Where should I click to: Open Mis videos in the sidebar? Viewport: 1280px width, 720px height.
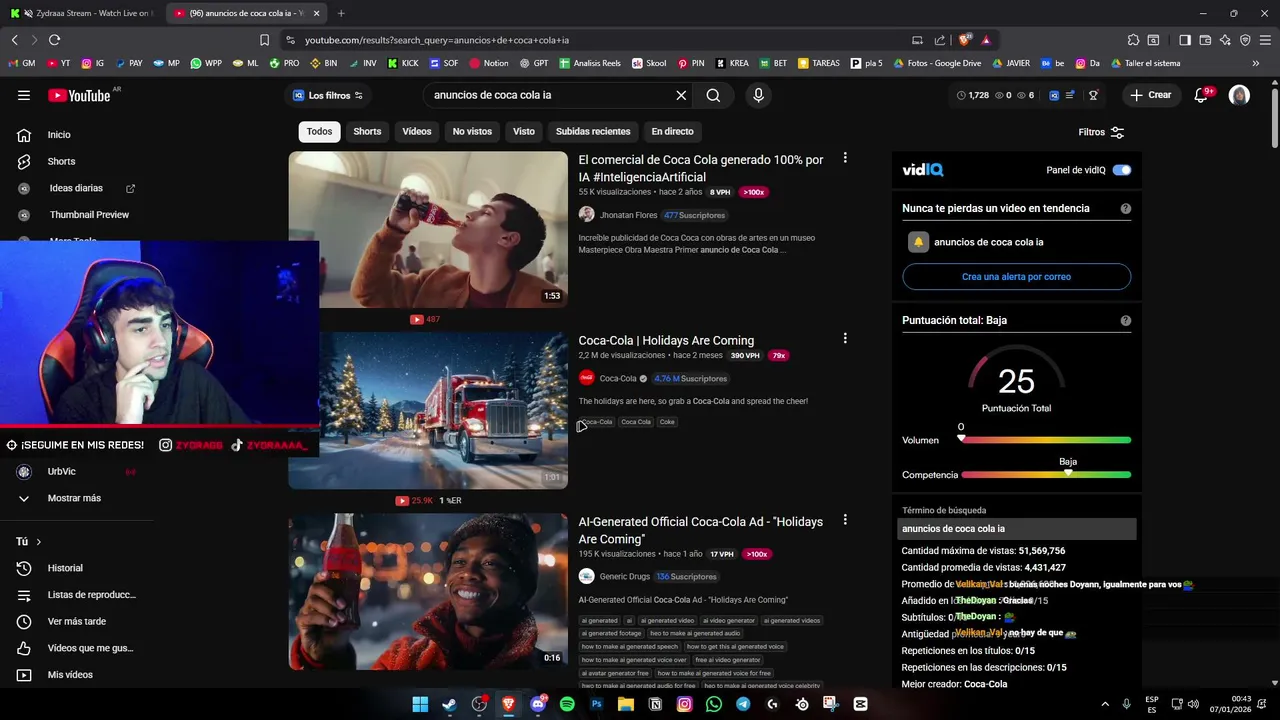(70, 675)
